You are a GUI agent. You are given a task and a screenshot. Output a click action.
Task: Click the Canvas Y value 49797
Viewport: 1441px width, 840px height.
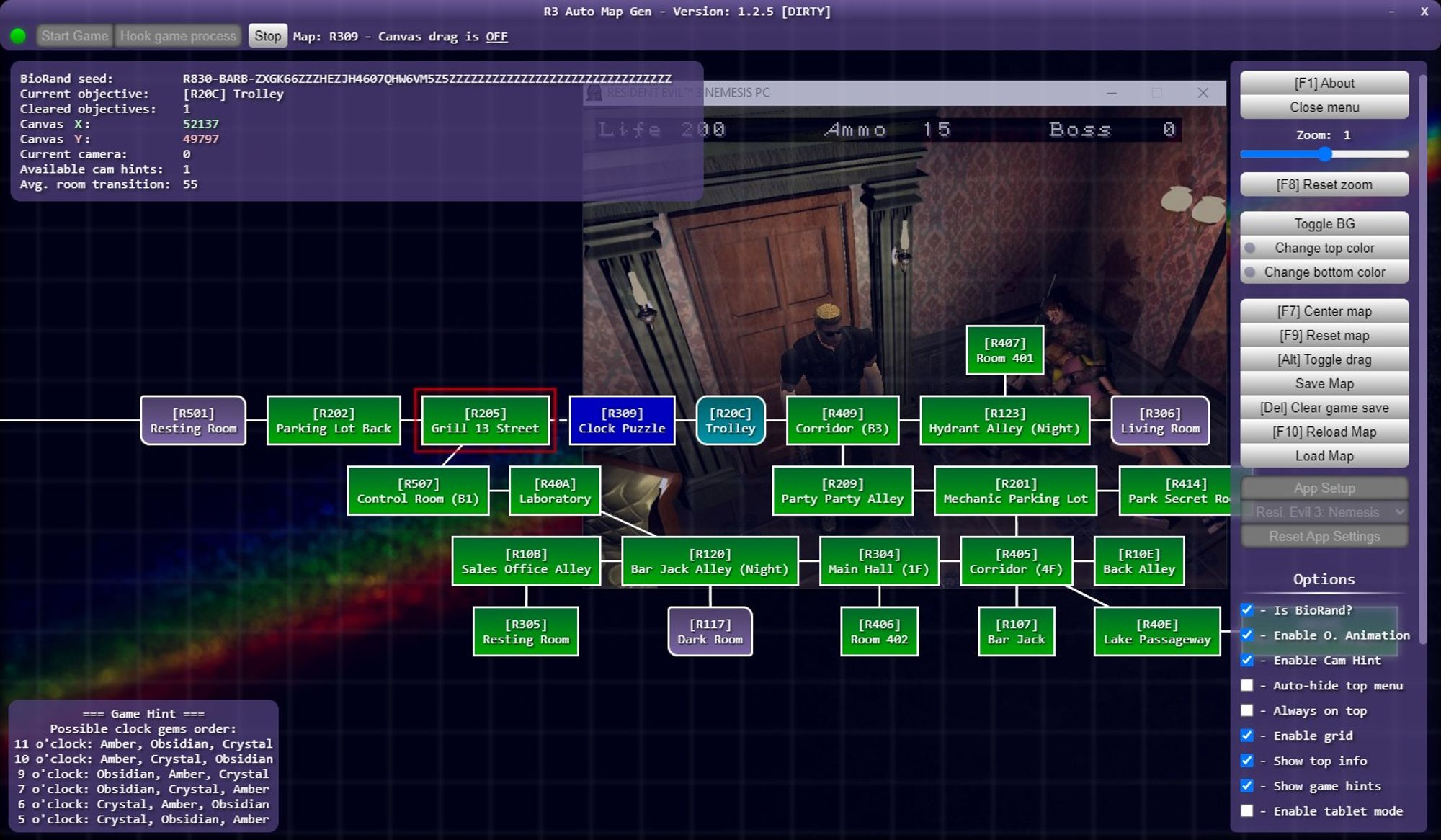[200, 139]
